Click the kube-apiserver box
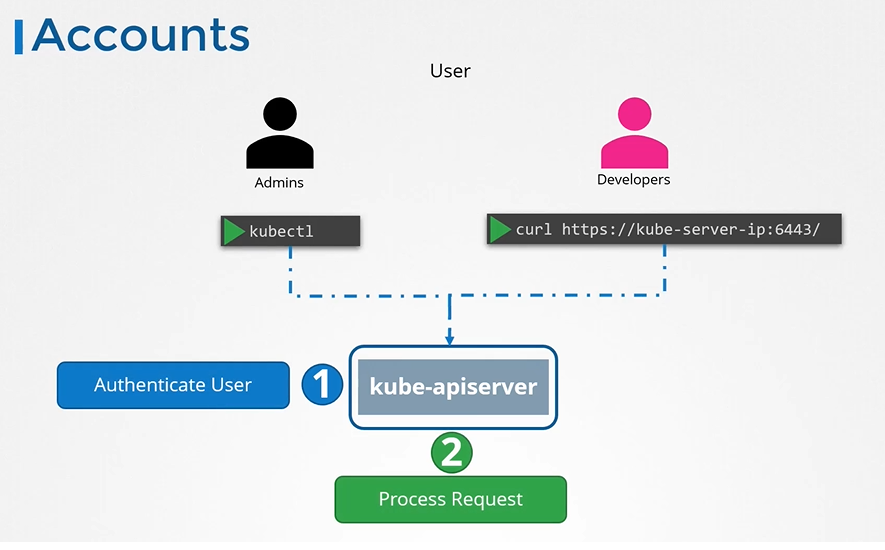This screenshot has width=885, height=550. coord(453,386)
